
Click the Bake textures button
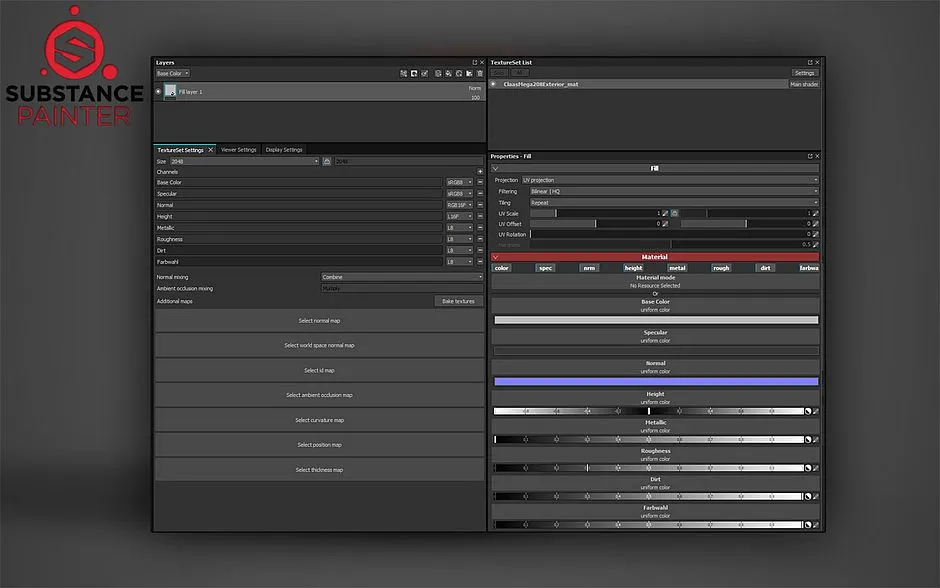coord(458,300)
